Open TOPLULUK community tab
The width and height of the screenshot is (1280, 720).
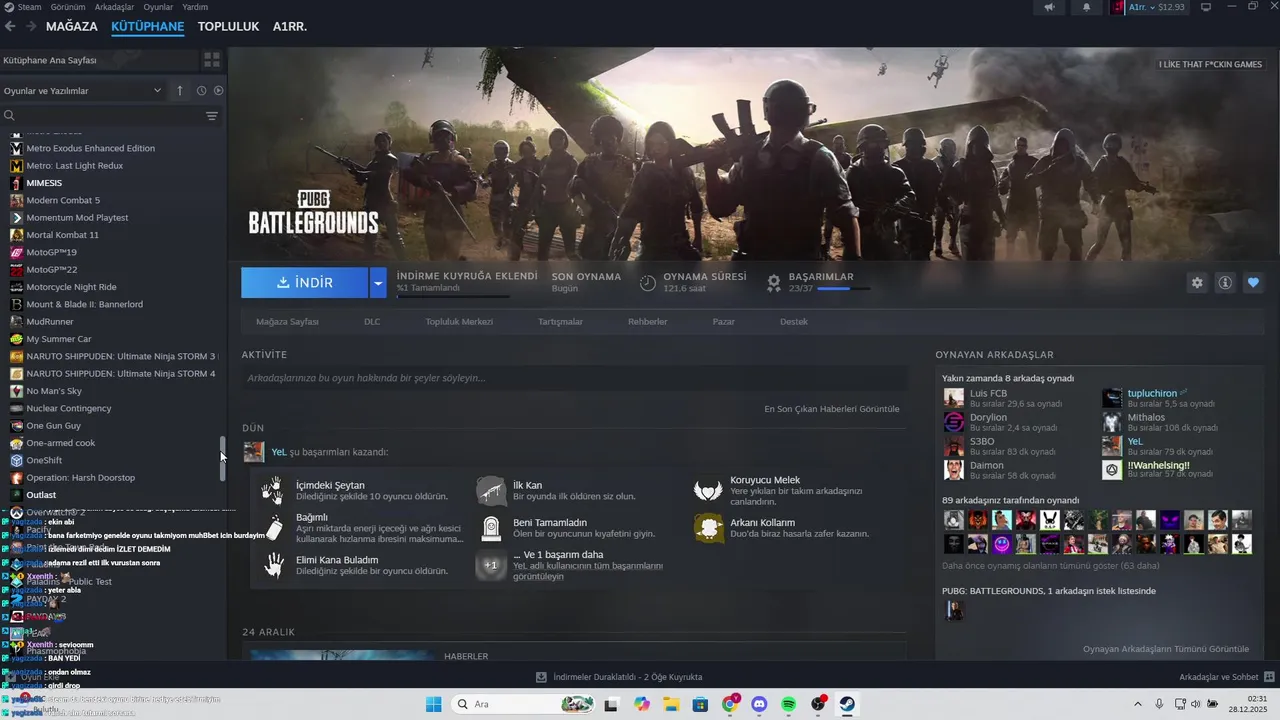(228, 26)
